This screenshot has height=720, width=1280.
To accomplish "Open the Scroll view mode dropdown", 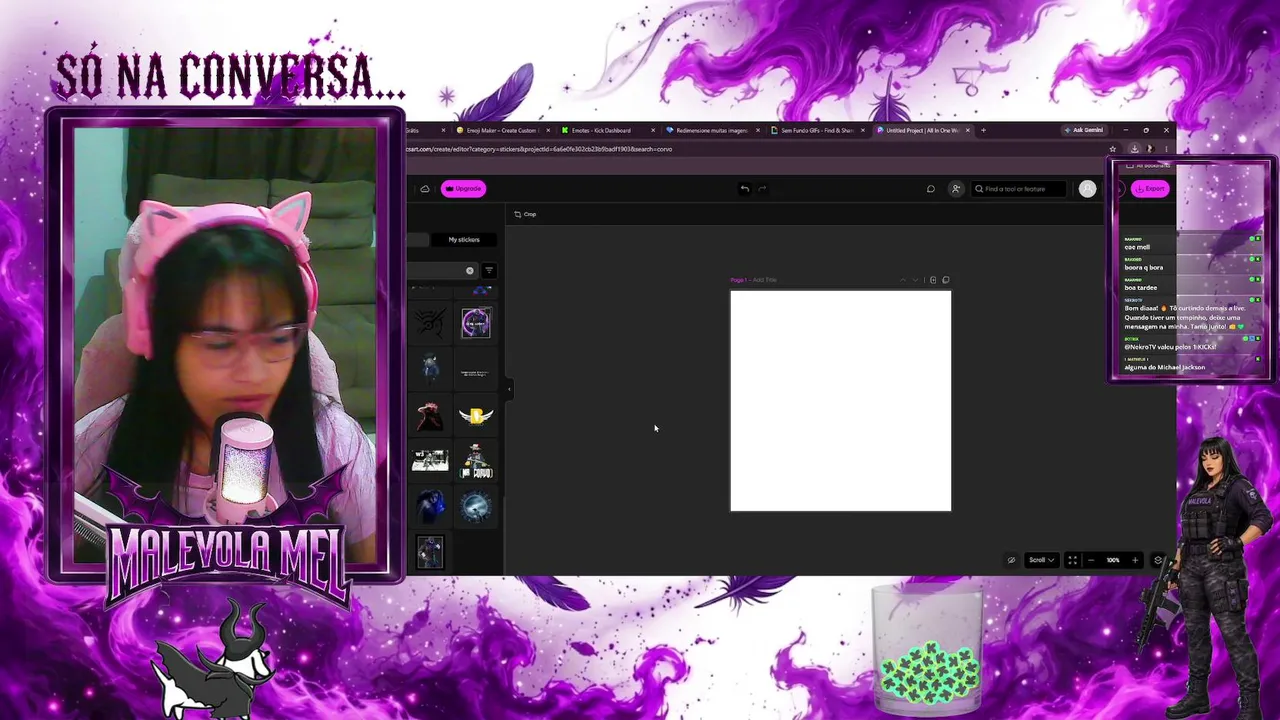I will [x=1042, y=560].
